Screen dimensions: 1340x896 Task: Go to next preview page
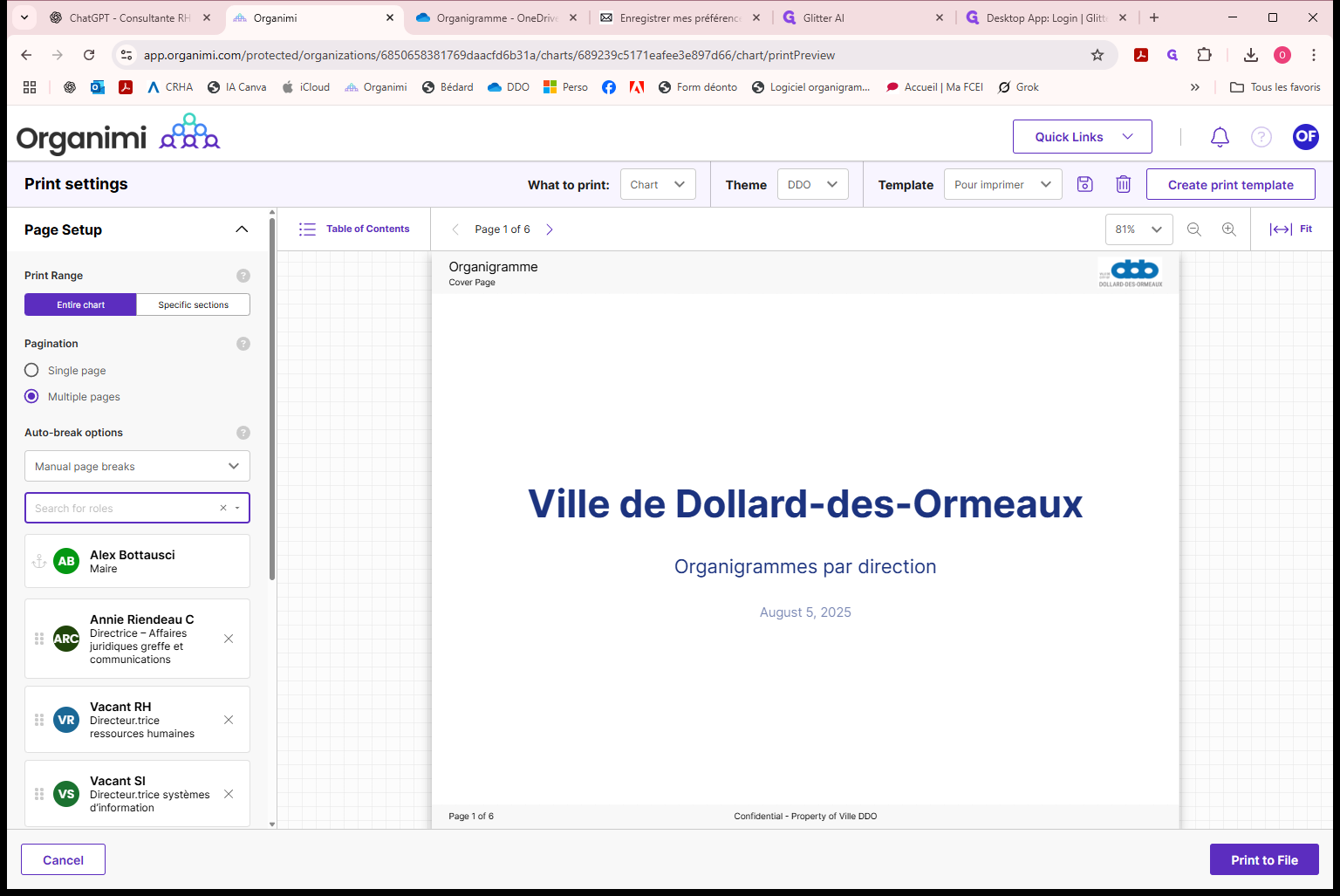[550, 229]
